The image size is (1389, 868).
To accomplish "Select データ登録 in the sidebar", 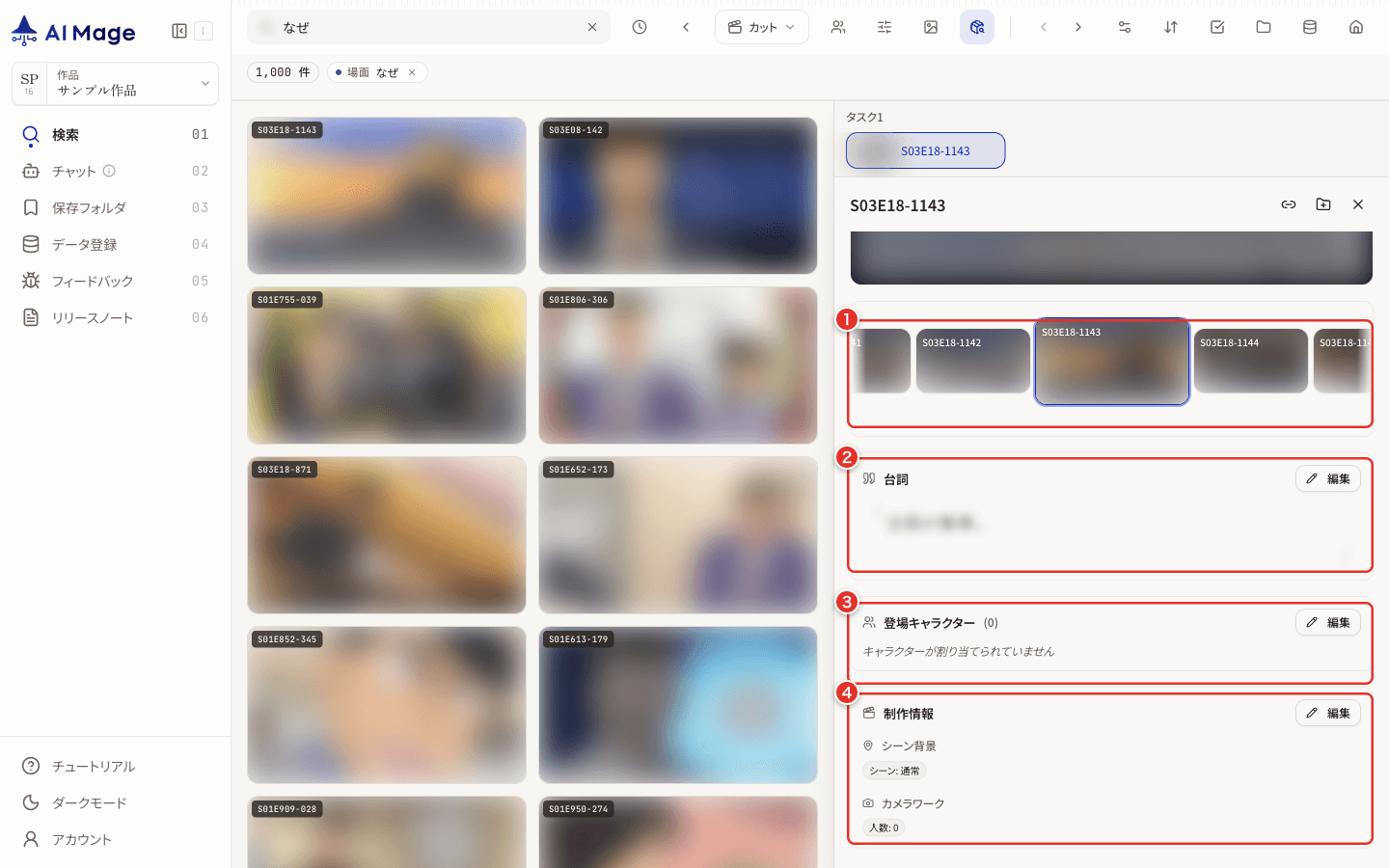I will click(x=115, y=245).
